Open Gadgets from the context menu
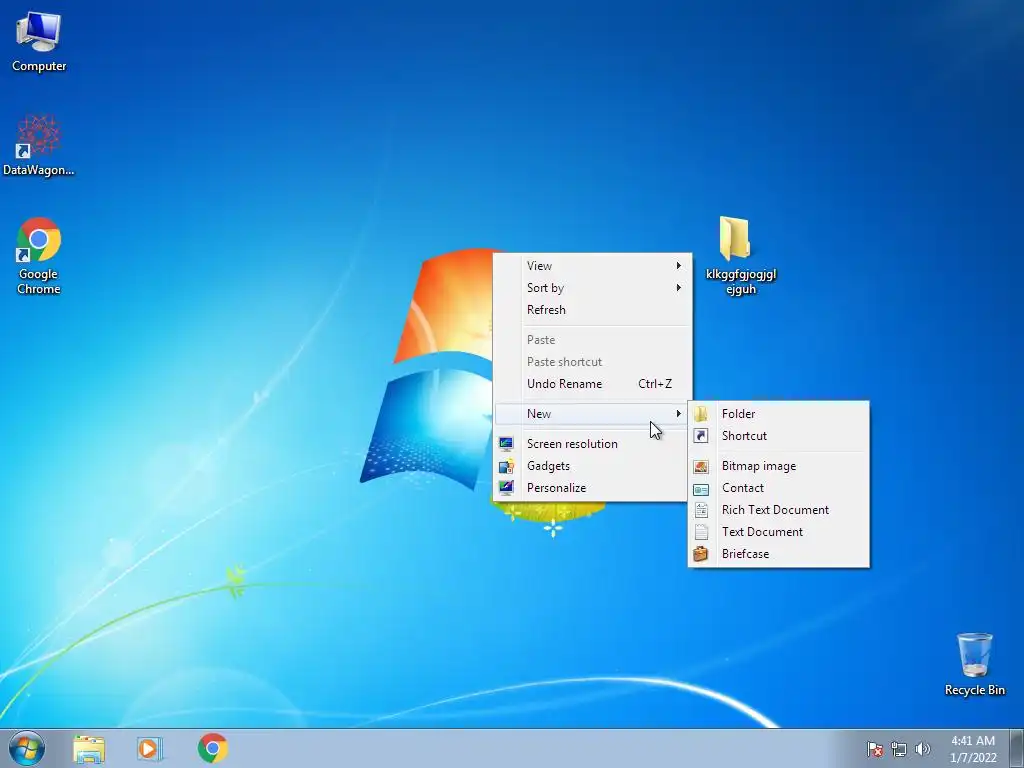This screenshot has width=1024, height=768. tap(590, 466)
